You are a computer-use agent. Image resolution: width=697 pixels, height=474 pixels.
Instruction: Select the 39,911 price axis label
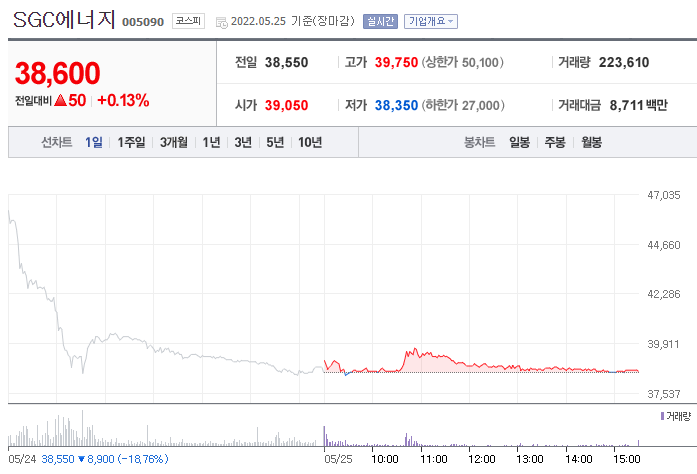point(663,344)
